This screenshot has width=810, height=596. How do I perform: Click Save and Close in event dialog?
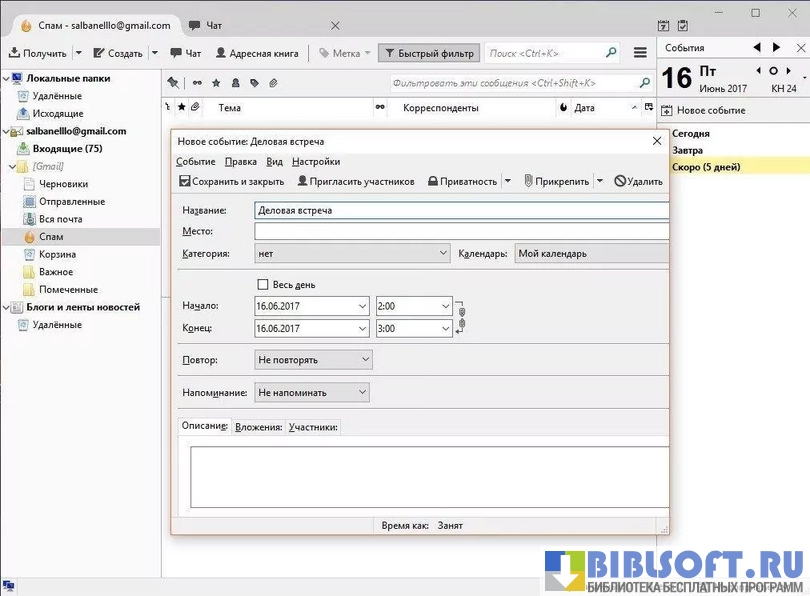231,181
